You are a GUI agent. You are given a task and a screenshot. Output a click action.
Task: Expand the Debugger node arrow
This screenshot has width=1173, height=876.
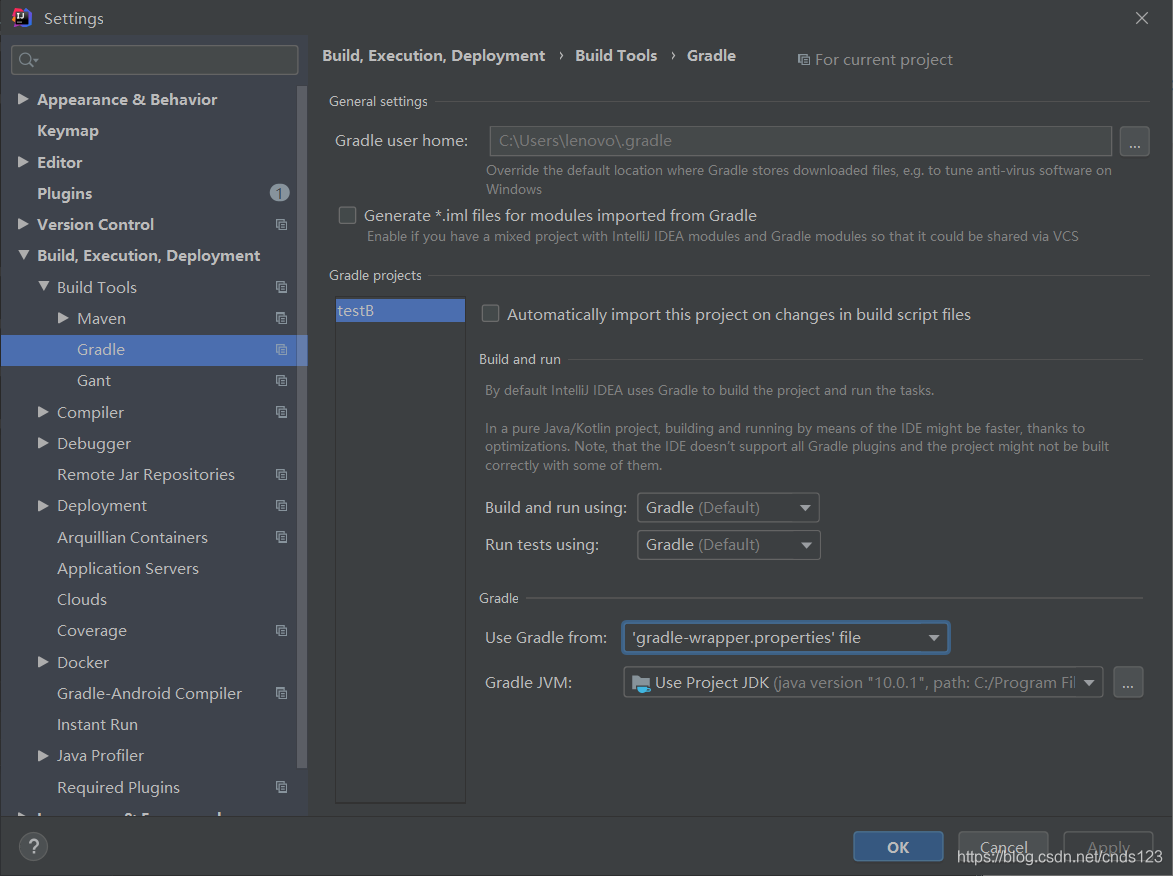[43, 443]
